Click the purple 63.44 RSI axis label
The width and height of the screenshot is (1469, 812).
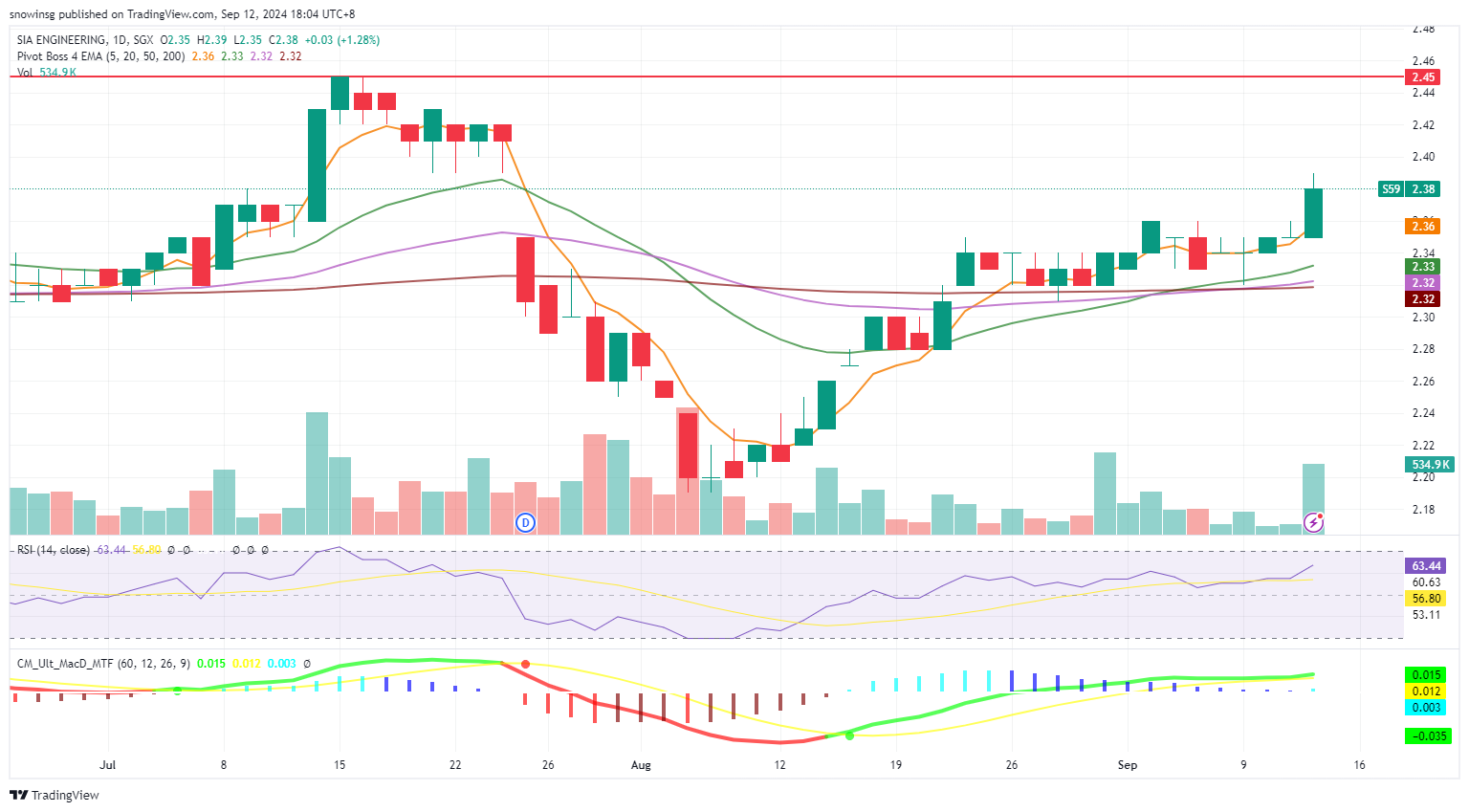coord(1425,566)
